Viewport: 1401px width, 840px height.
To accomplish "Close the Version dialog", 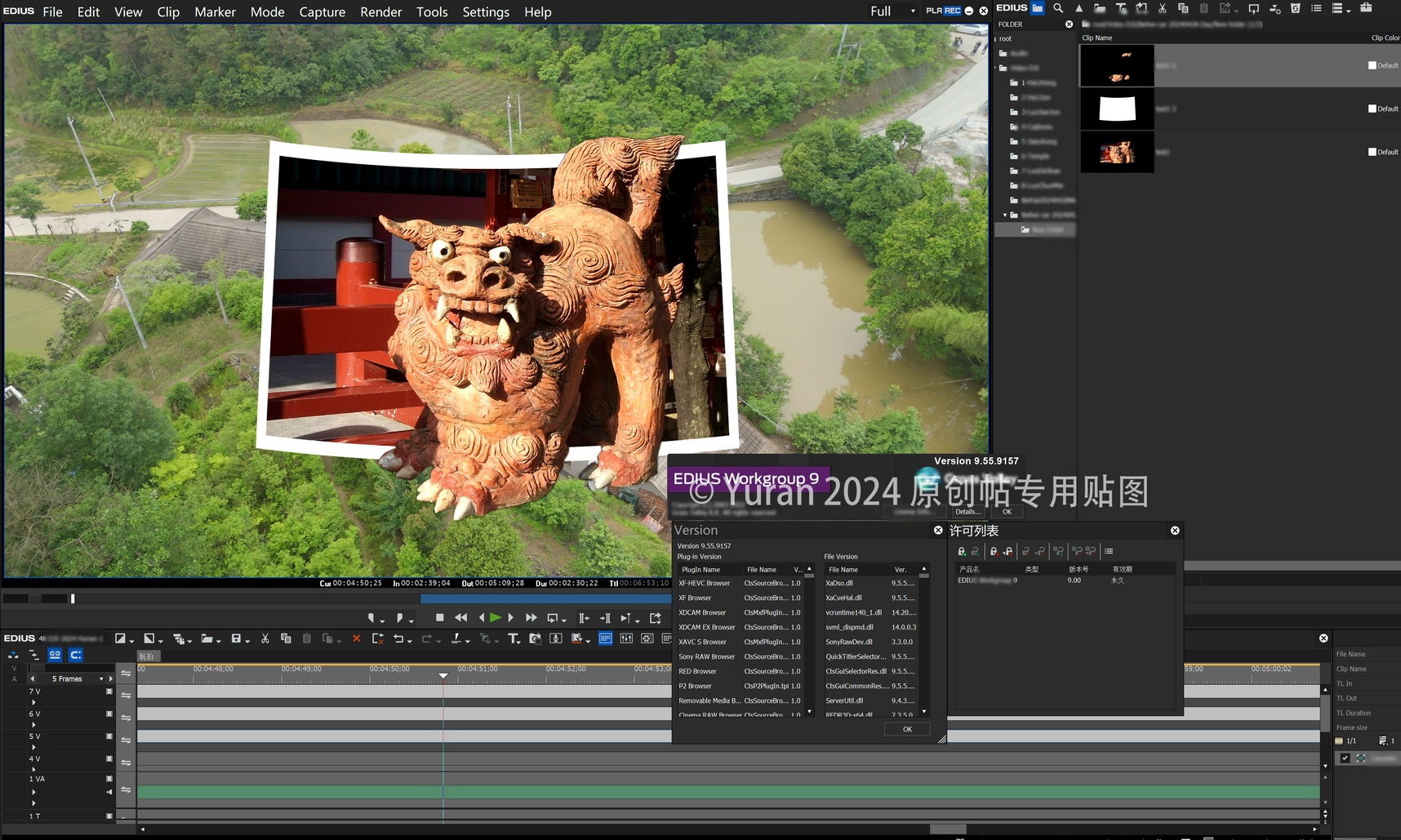I will coord(938,530).
